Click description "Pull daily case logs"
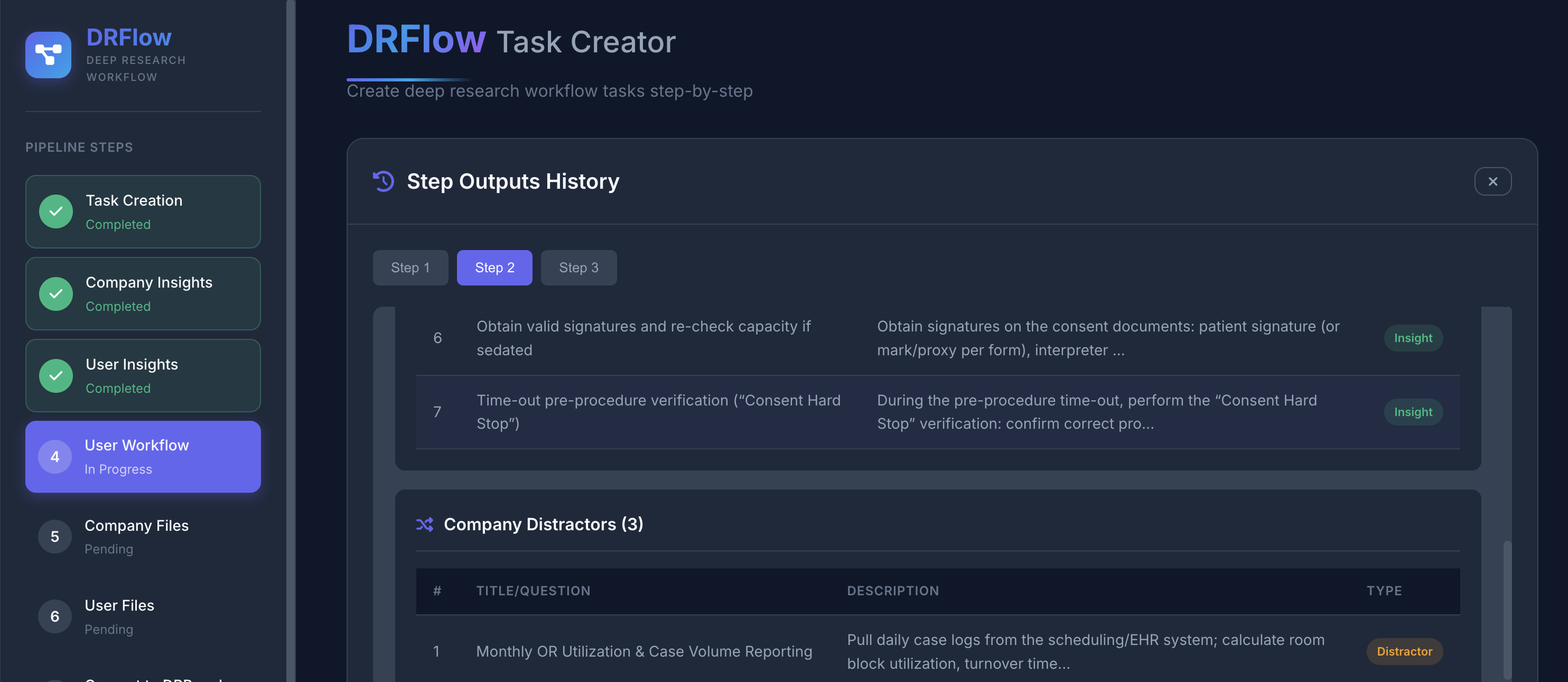Viewport: 1568px width, 682px height. click(x=1085, y=651)
